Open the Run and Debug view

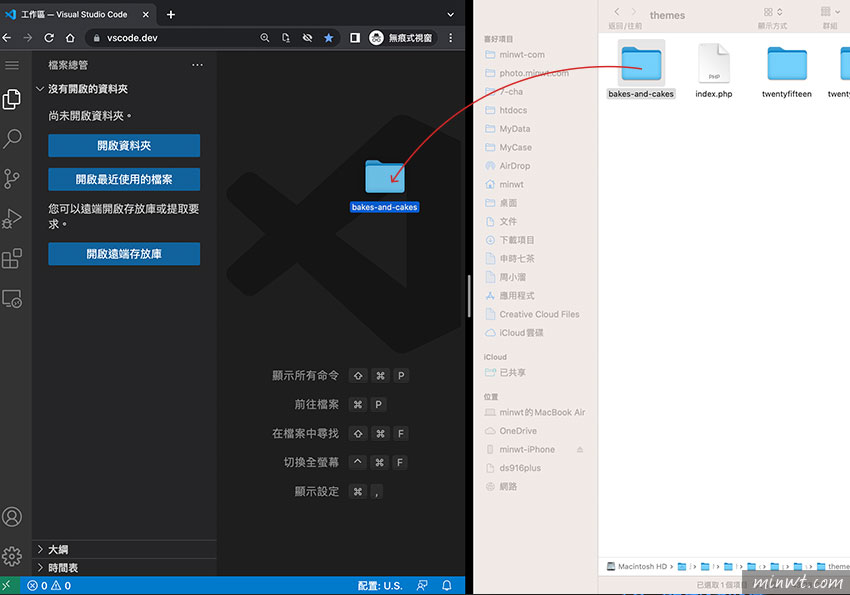(x=12, y=218)
